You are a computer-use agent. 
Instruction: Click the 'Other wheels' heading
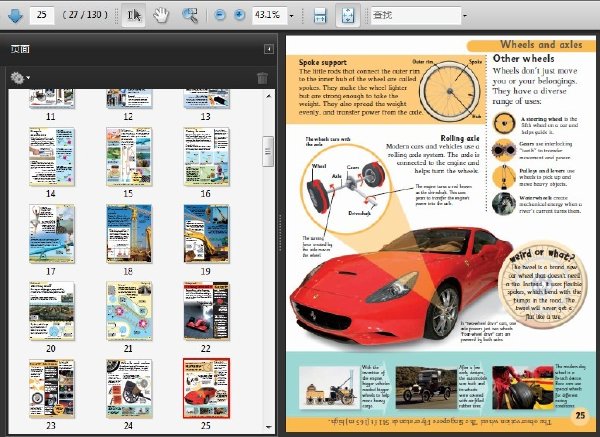pyautogui.click(x=523, y=59)
